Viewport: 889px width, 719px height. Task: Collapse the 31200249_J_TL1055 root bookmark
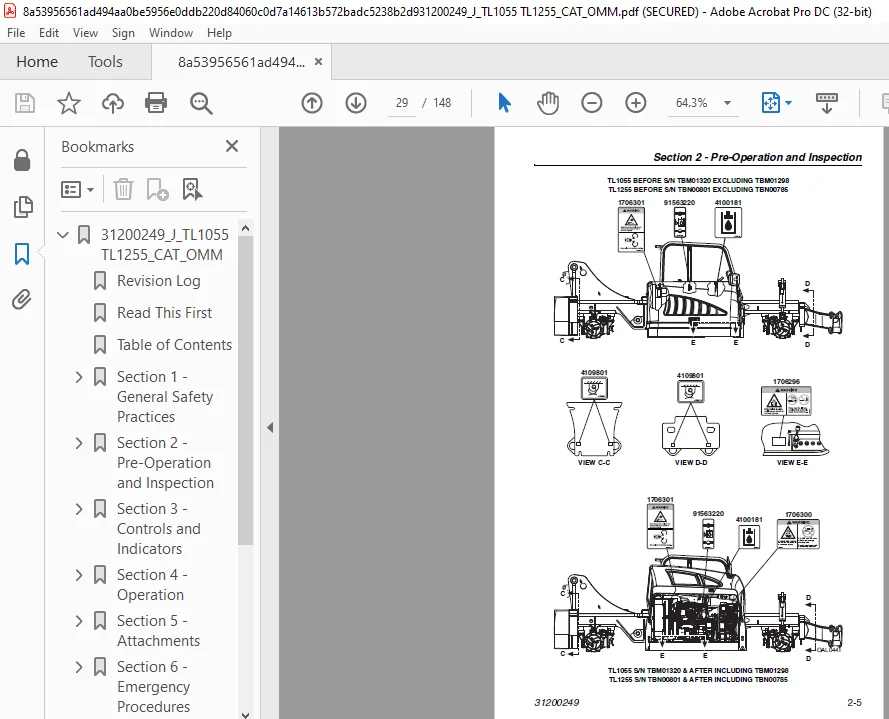(63, 235)
